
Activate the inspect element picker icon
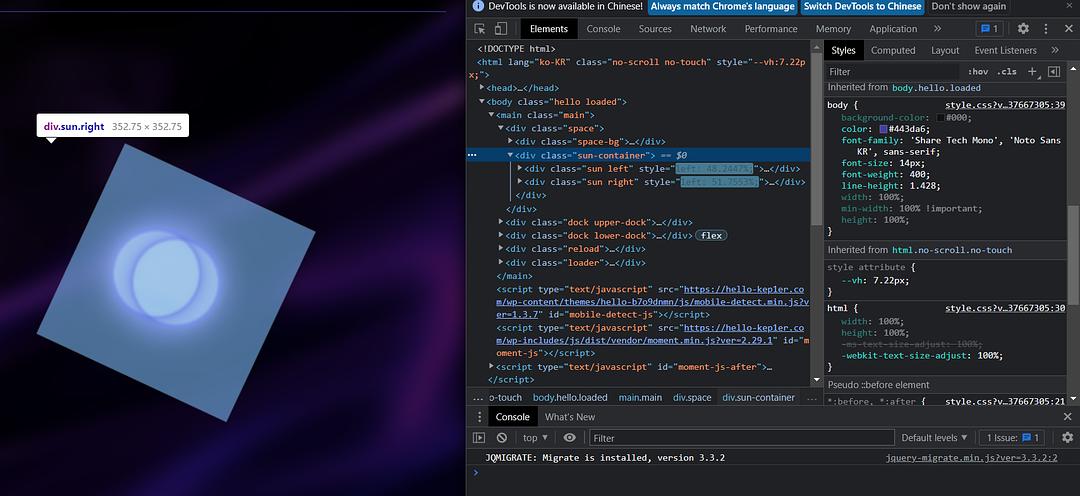pos(480,29)
